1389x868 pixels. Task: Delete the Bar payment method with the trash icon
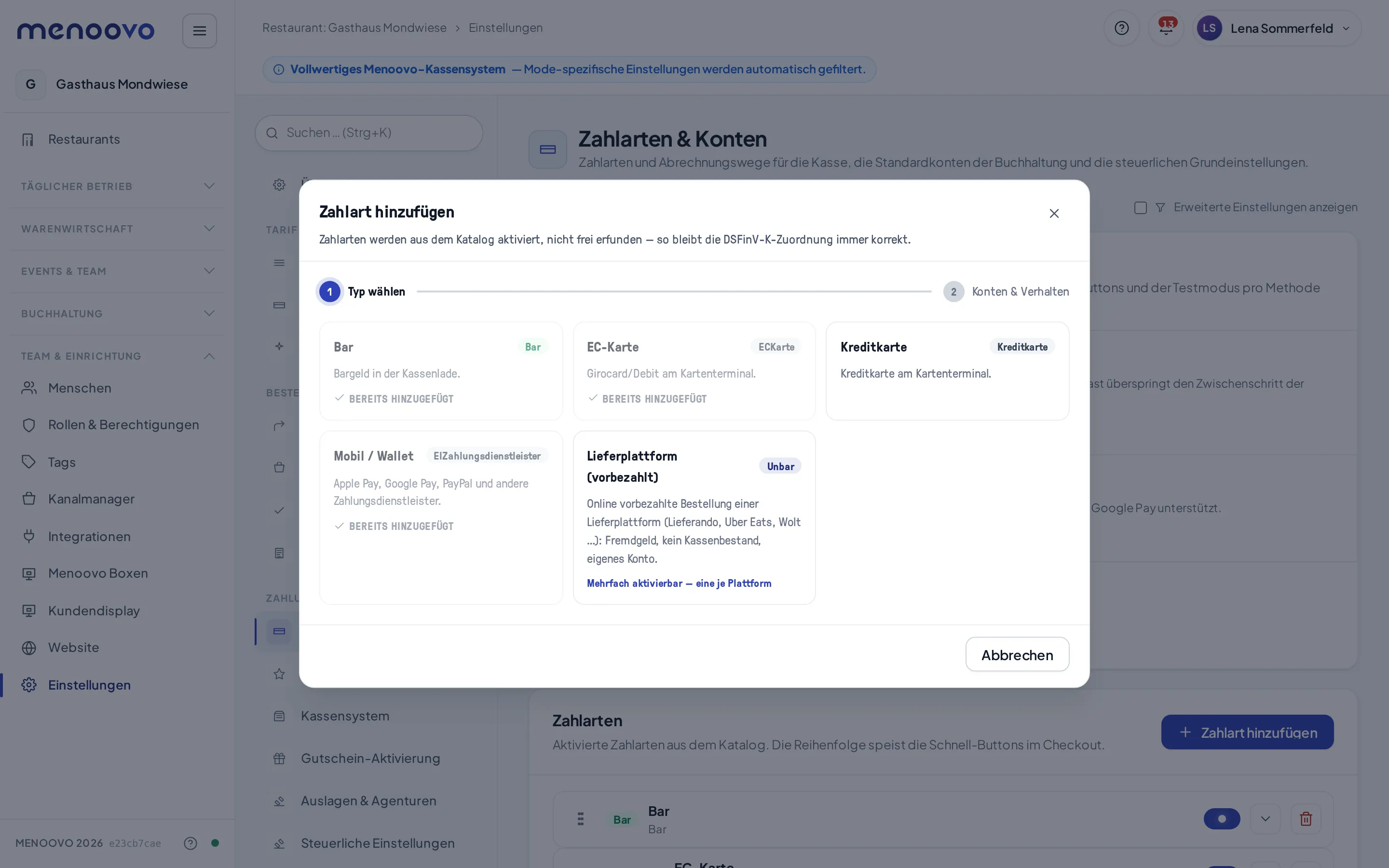[1306, 819]
